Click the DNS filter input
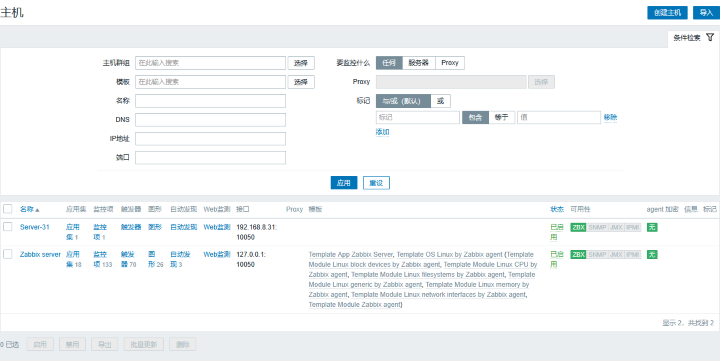Viewport: 720px width, 361px height. pyautogui.click(x=210, y=120)
